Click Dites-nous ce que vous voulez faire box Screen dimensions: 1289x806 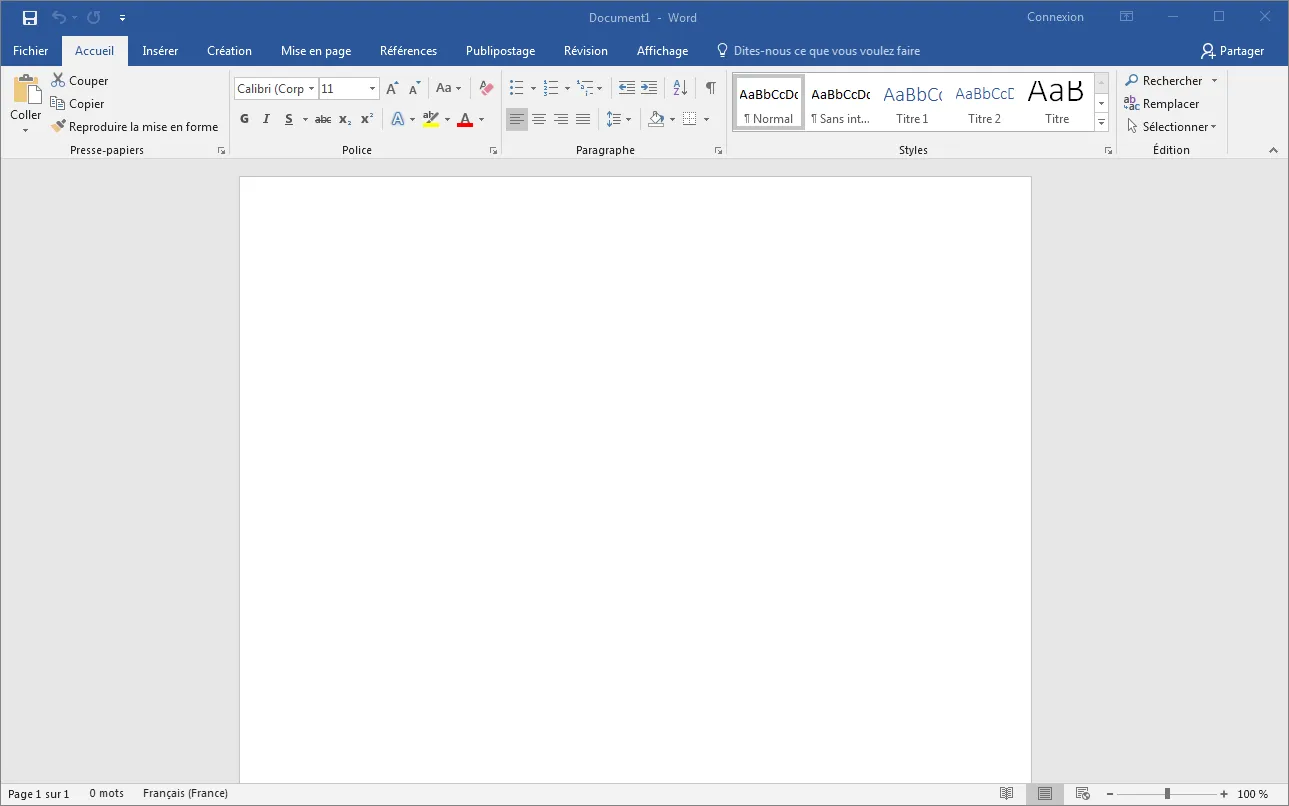pos(818,51)
